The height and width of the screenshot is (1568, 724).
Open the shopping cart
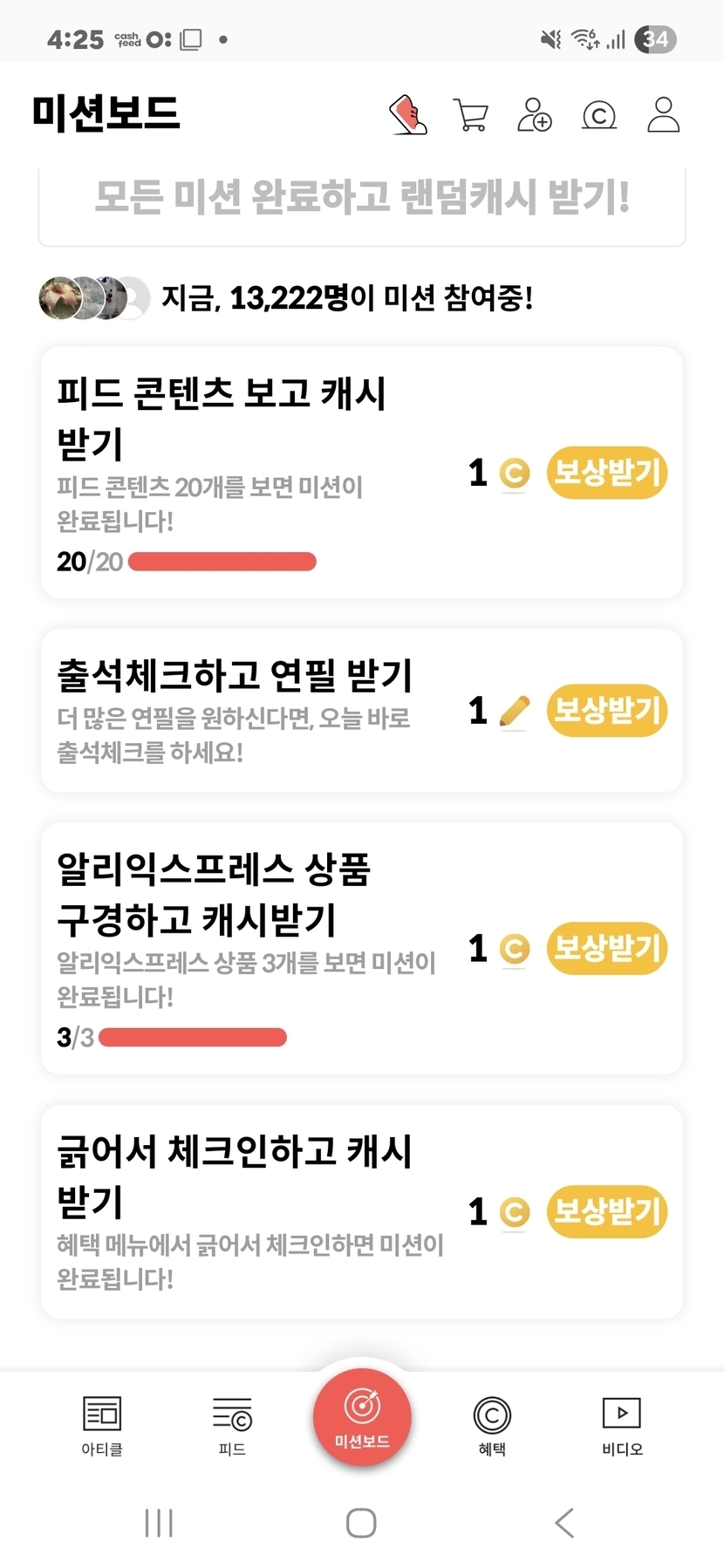click(471, 115)
